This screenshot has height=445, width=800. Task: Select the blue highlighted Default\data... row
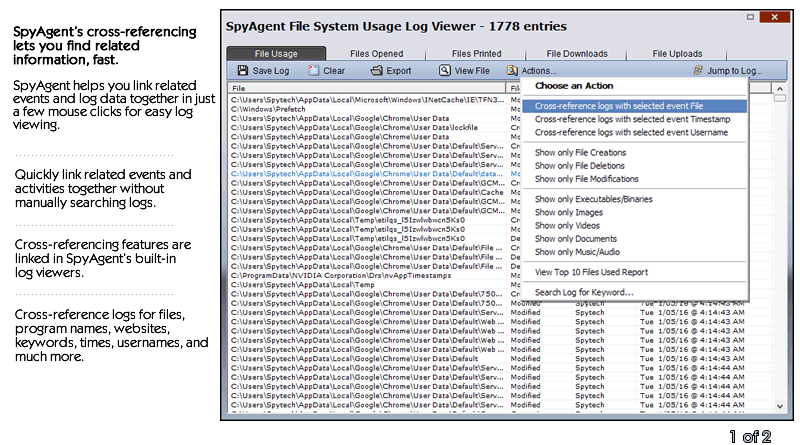pyautogui.click(x=367, y=174)
